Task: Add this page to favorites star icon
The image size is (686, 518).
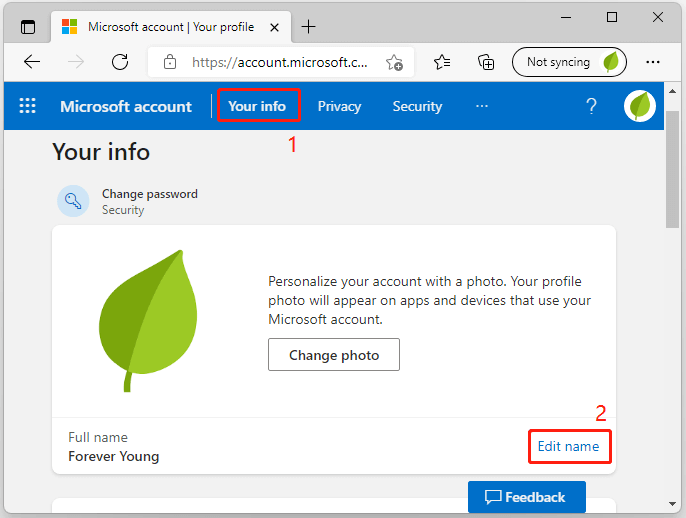Action: coord(394,62)
